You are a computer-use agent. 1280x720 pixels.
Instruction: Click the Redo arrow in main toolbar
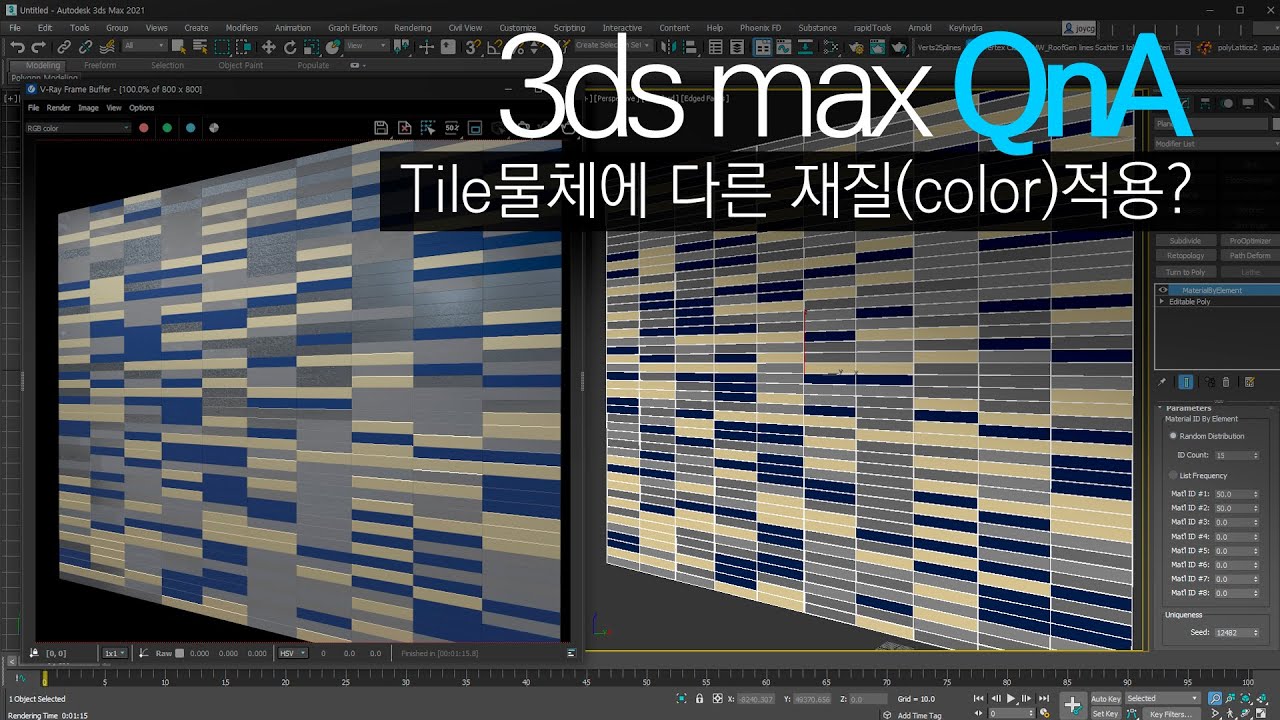pos(37,46)
